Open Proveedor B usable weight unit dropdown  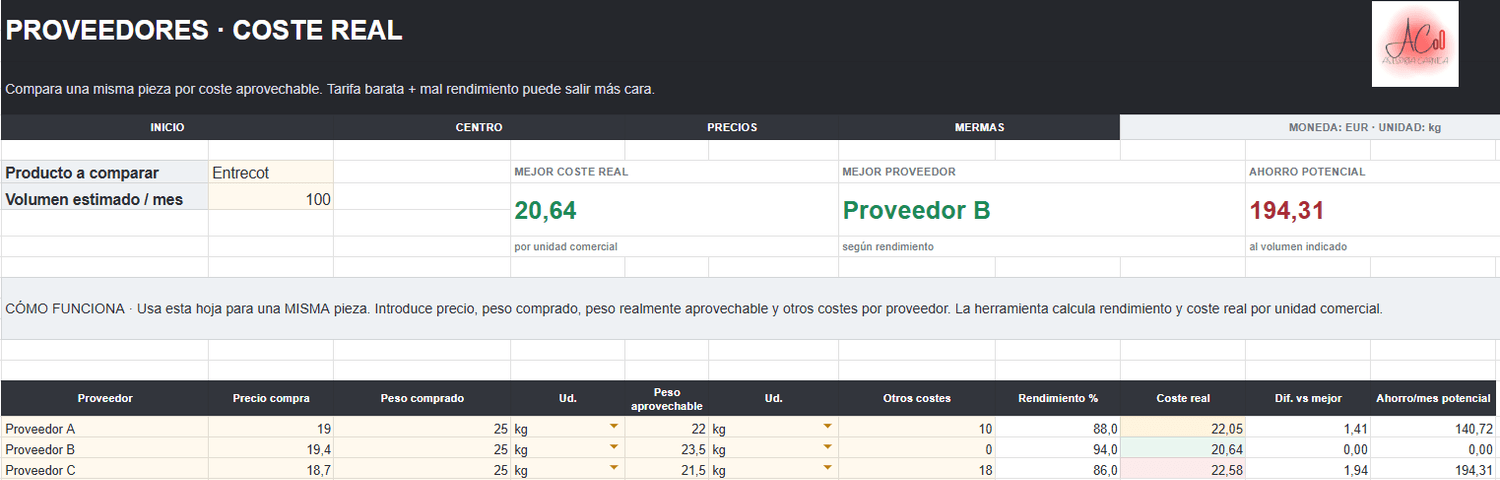[x=827, y=449]
